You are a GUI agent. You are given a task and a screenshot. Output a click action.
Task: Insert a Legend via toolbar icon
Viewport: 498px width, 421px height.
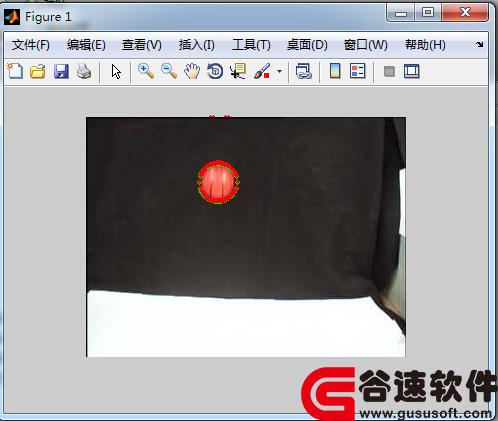pos(358,71)
